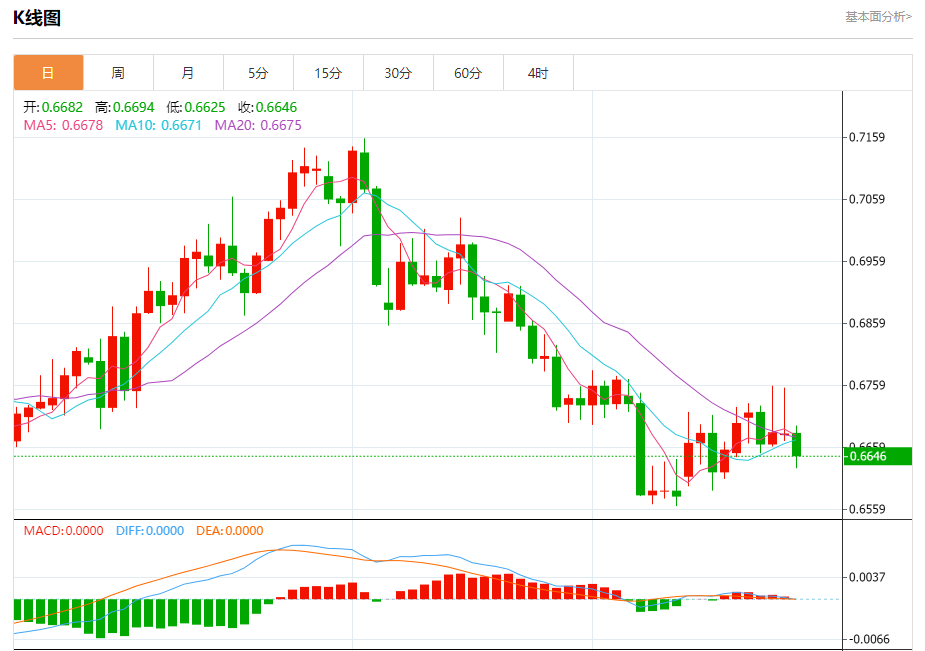Click the DEA:0.0000 indicator label
The height and width of the screenshot is (651, 925).
point(229,531)
